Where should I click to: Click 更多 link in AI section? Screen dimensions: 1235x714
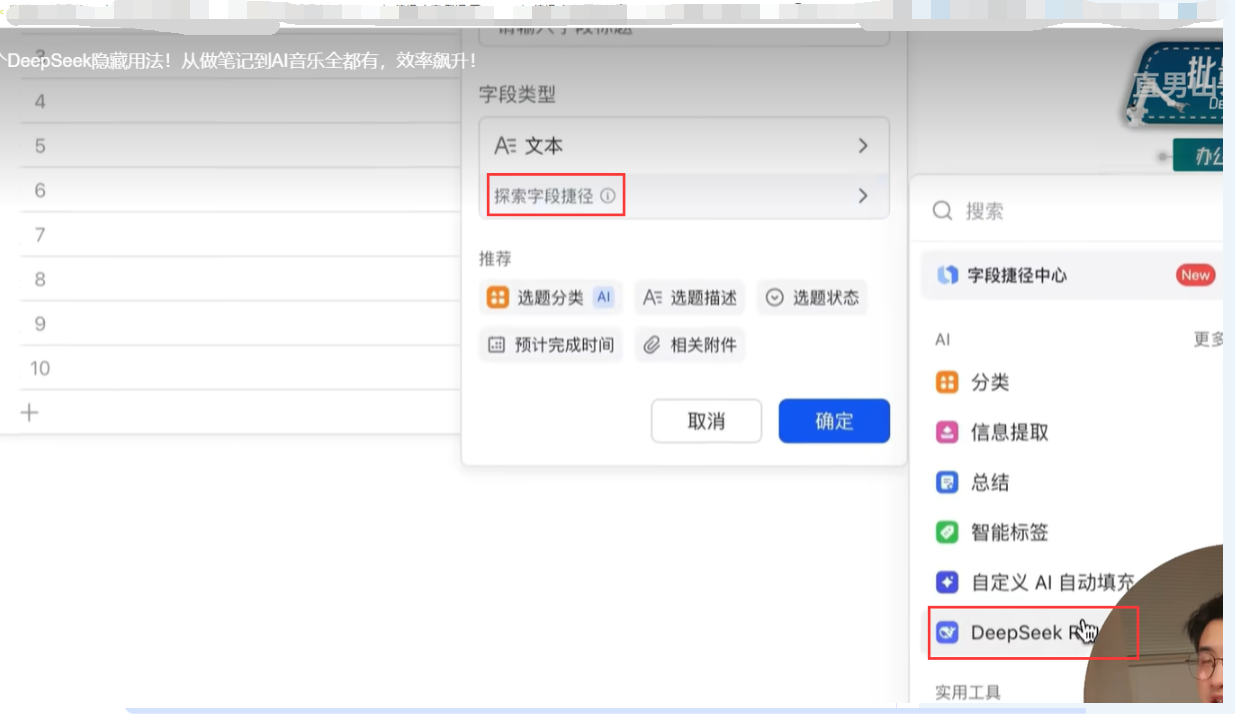[1208, 339]
